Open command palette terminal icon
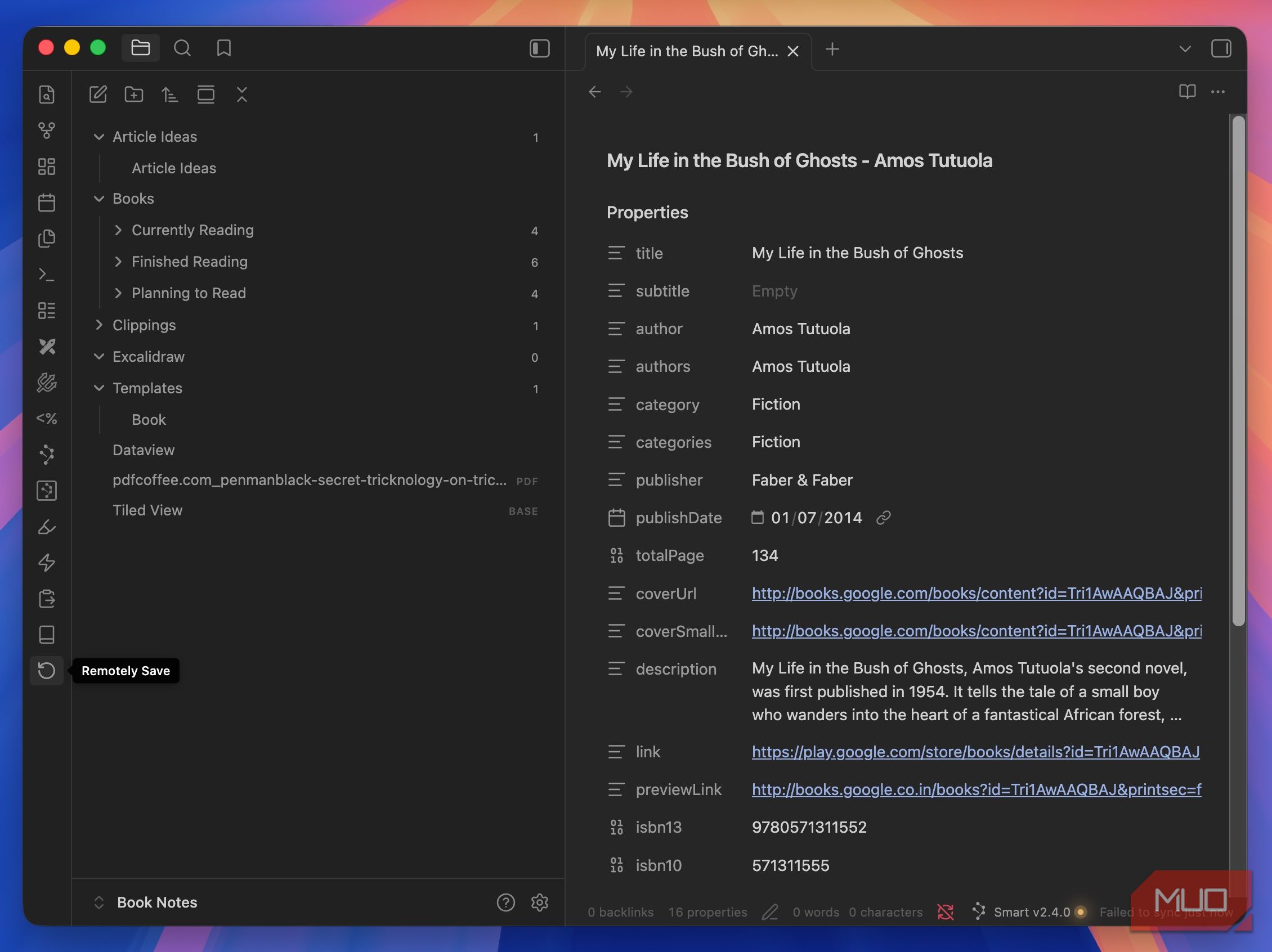This screenshot has height=952, width=1272. [x=47, y=275]
